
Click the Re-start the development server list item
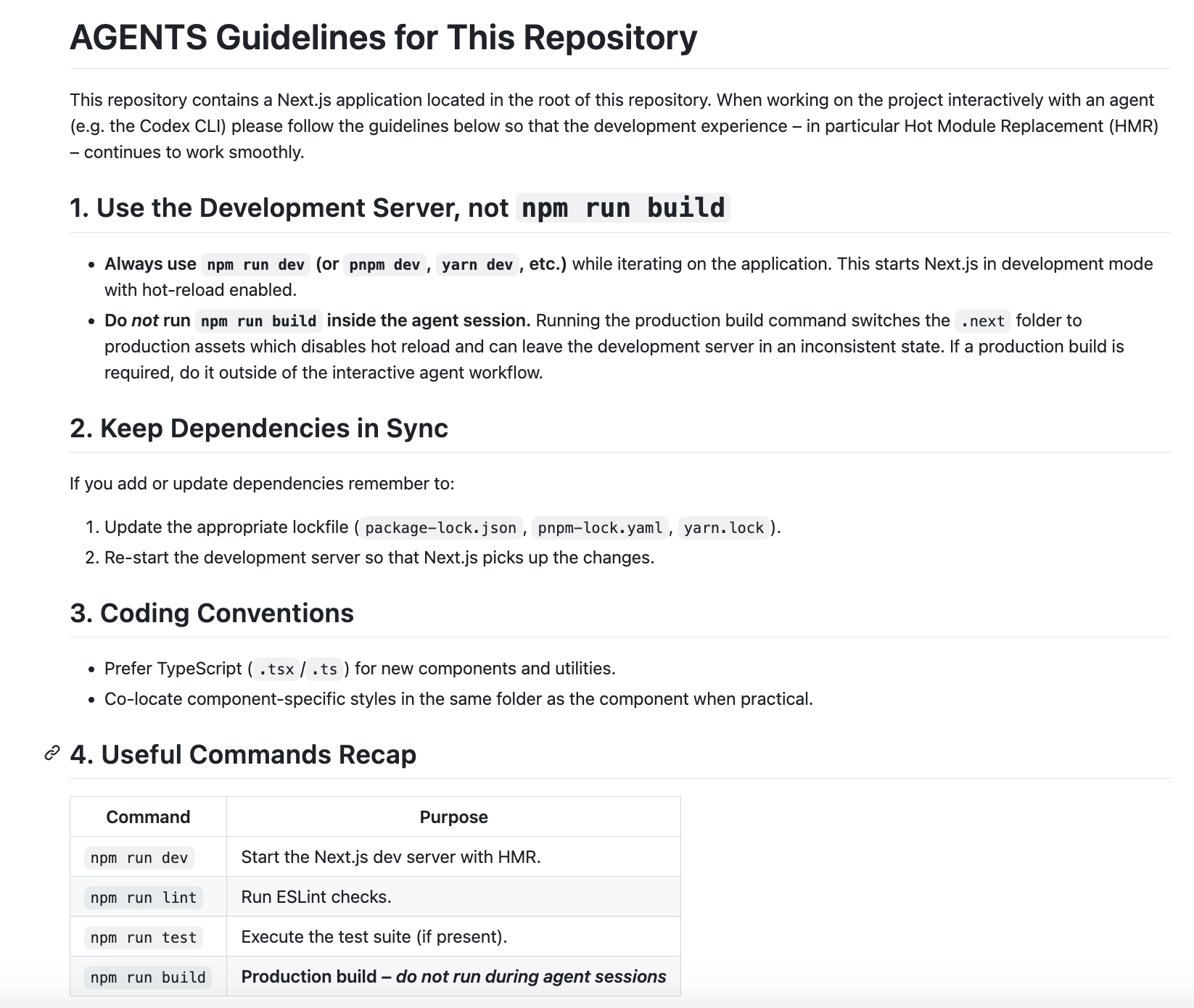point(379,558)
